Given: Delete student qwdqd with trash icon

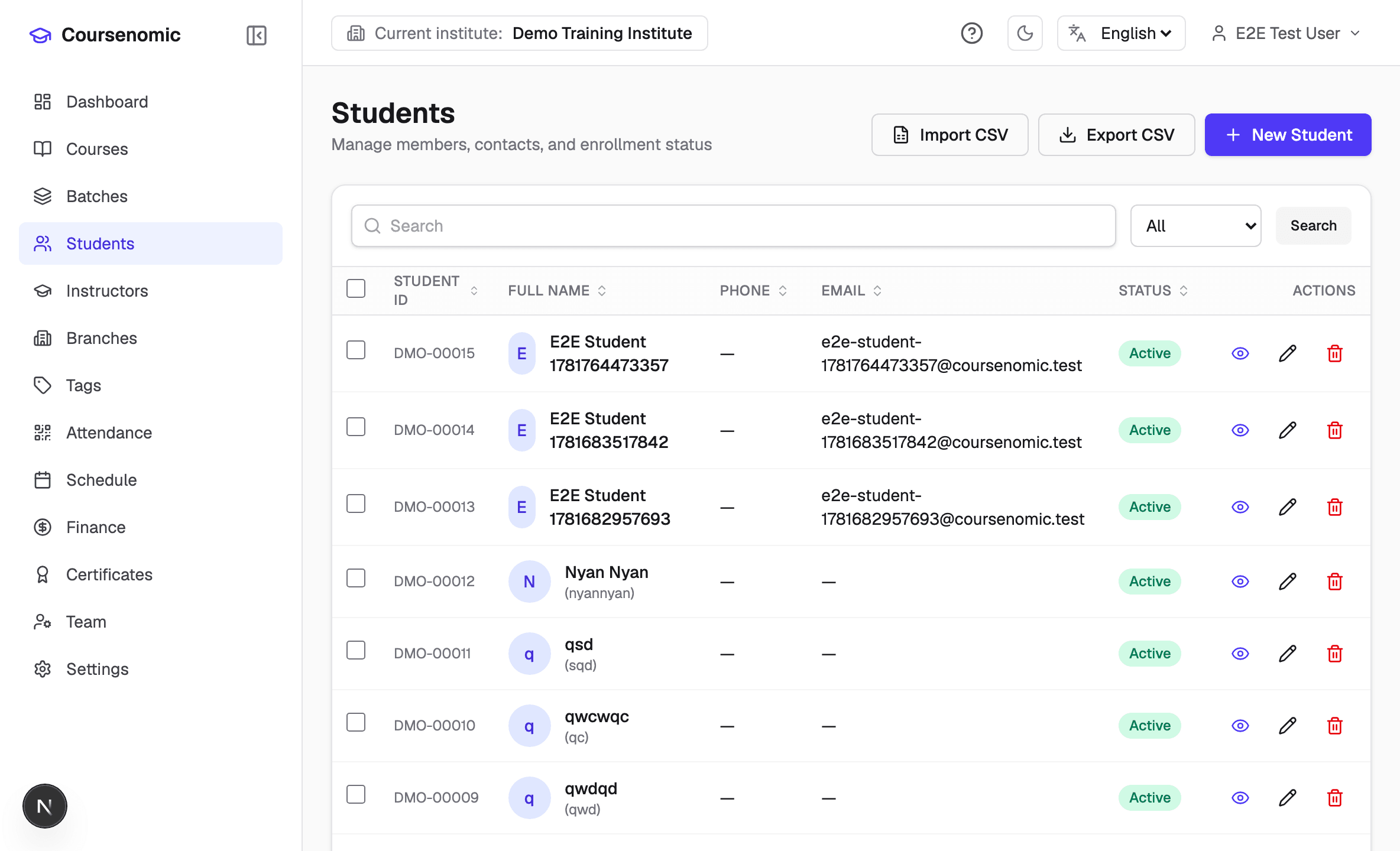Looking at the screenshot, I should [1334, 798].
